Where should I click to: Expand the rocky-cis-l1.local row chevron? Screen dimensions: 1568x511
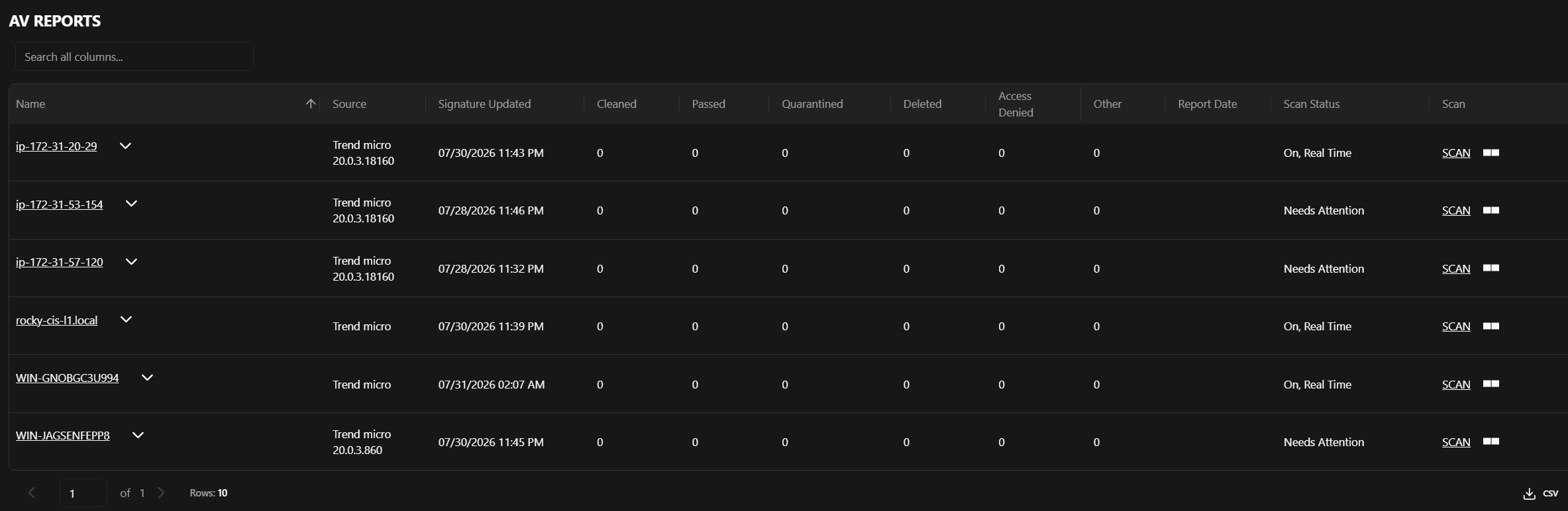click(126, 320)
